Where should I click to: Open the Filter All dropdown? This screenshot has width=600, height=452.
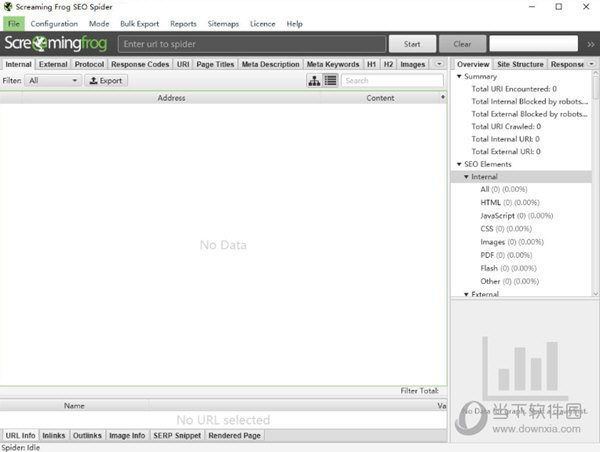pos(53,81)
